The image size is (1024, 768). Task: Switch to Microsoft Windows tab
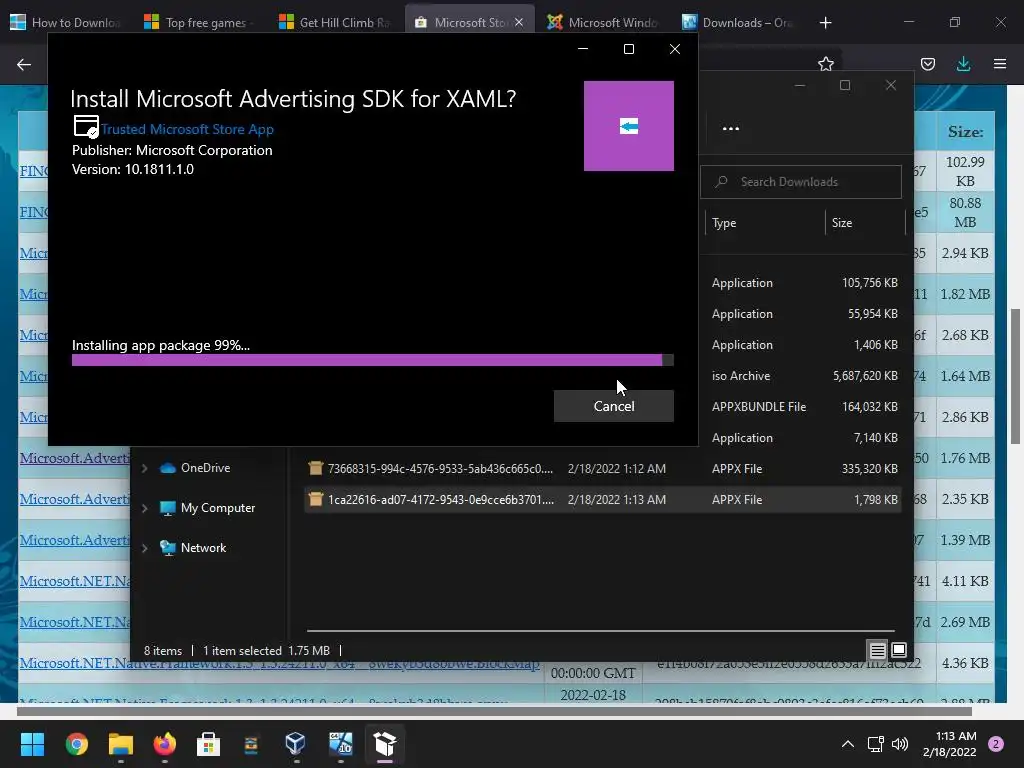(x=602, y=22)
